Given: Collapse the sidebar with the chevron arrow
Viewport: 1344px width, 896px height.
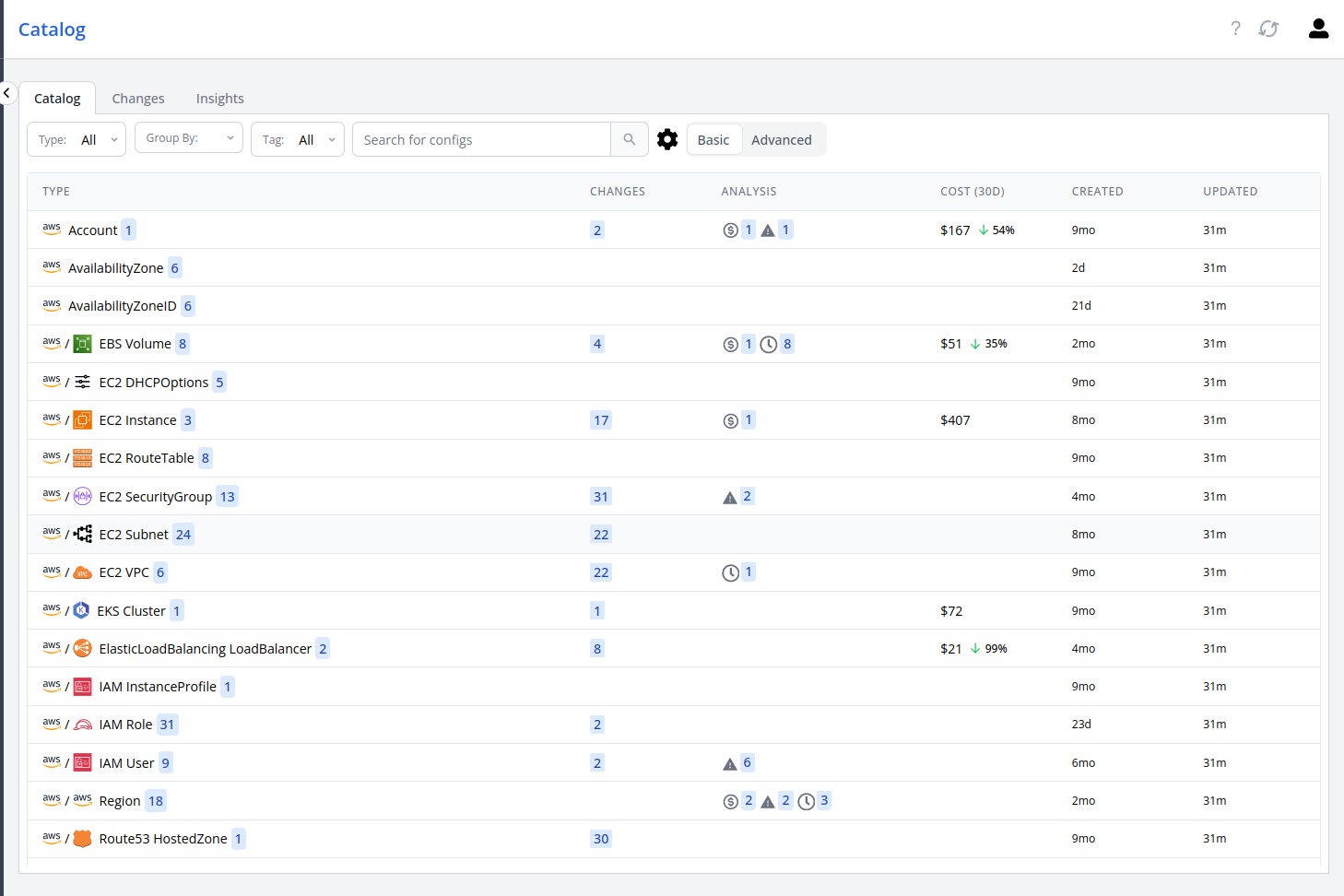Looking at the screenshot, I should pyautogui.click(x=6, y=93).
